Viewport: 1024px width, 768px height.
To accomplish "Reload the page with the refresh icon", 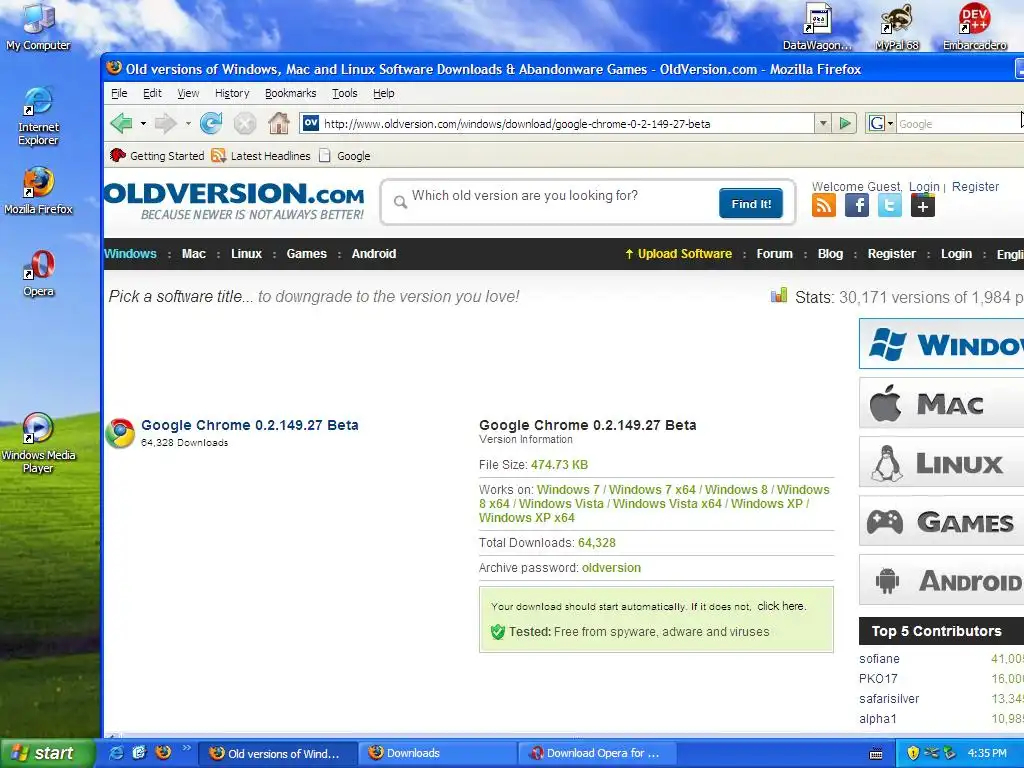I will pyautogui.click(x=211, y=123).
